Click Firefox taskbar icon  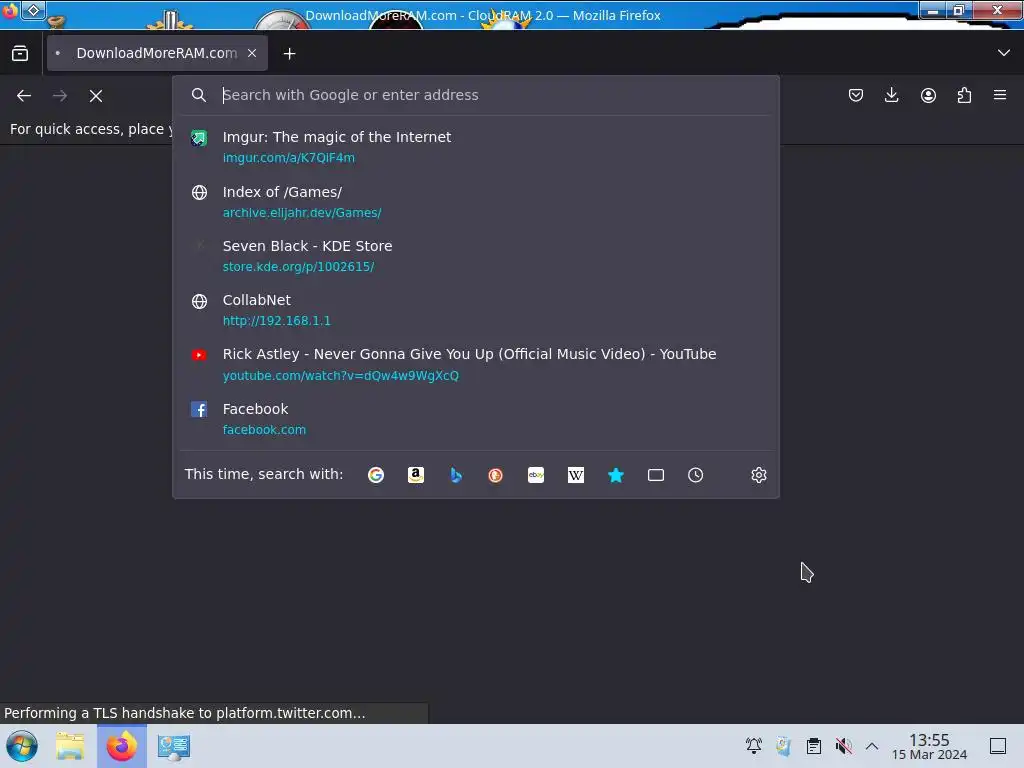pyautogui.click(x=122, y=746)
